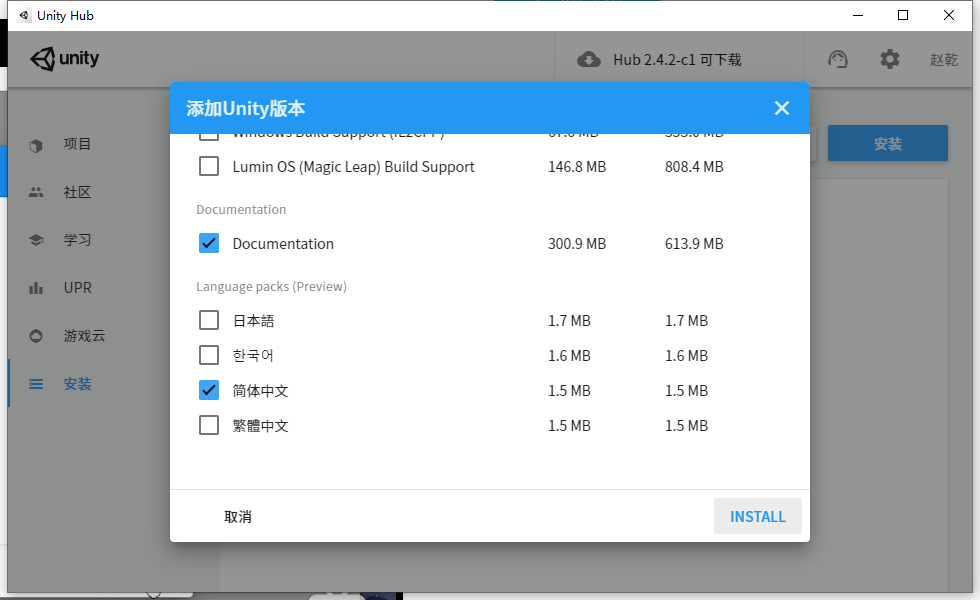Image resolution: width=980 pixels, height=600 pixels.
Task: Click the 300.9 MB download size value
Action: point(577,244)
